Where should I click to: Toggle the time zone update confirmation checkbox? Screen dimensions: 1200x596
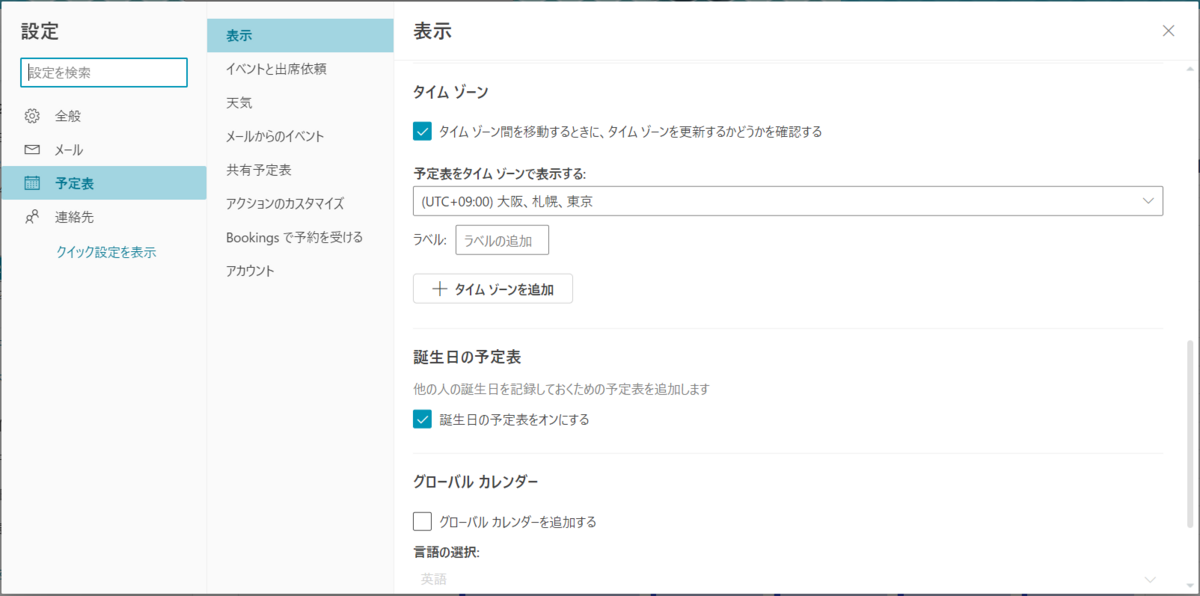(422, 131)
